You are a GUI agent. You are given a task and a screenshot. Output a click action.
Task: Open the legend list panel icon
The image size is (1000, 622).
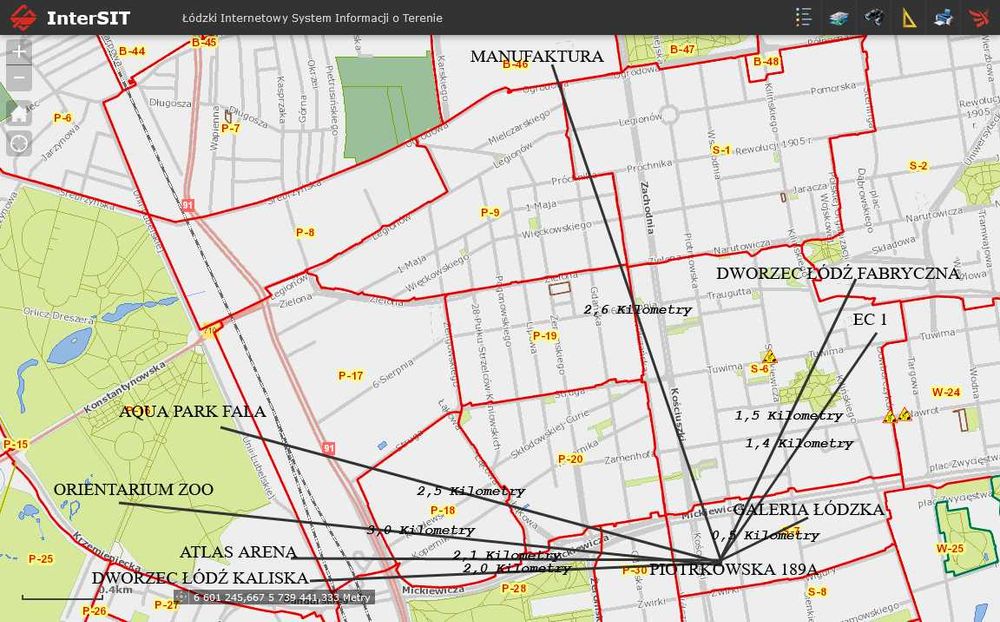(x=804, y=17)
